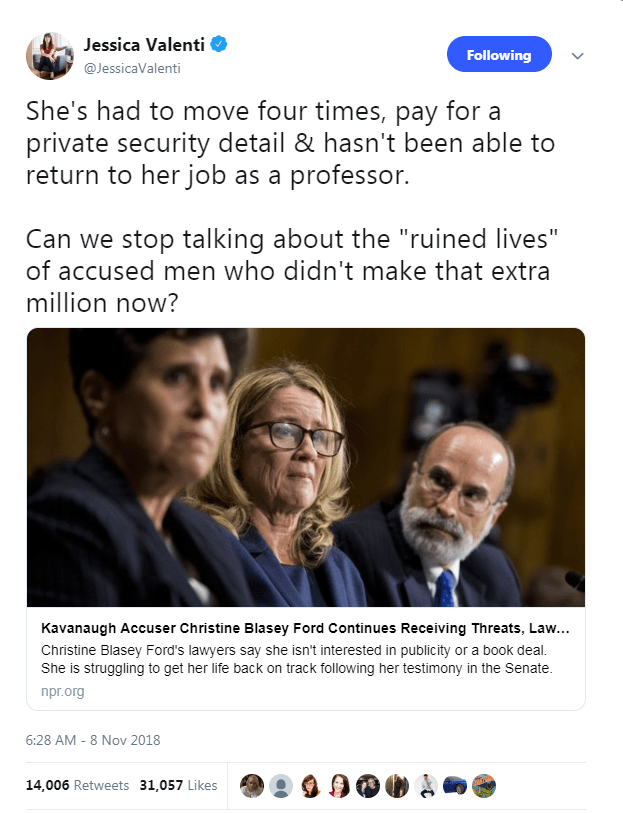Expand the tweet options chevron
The image size is (623, 813).
point(577,56)
